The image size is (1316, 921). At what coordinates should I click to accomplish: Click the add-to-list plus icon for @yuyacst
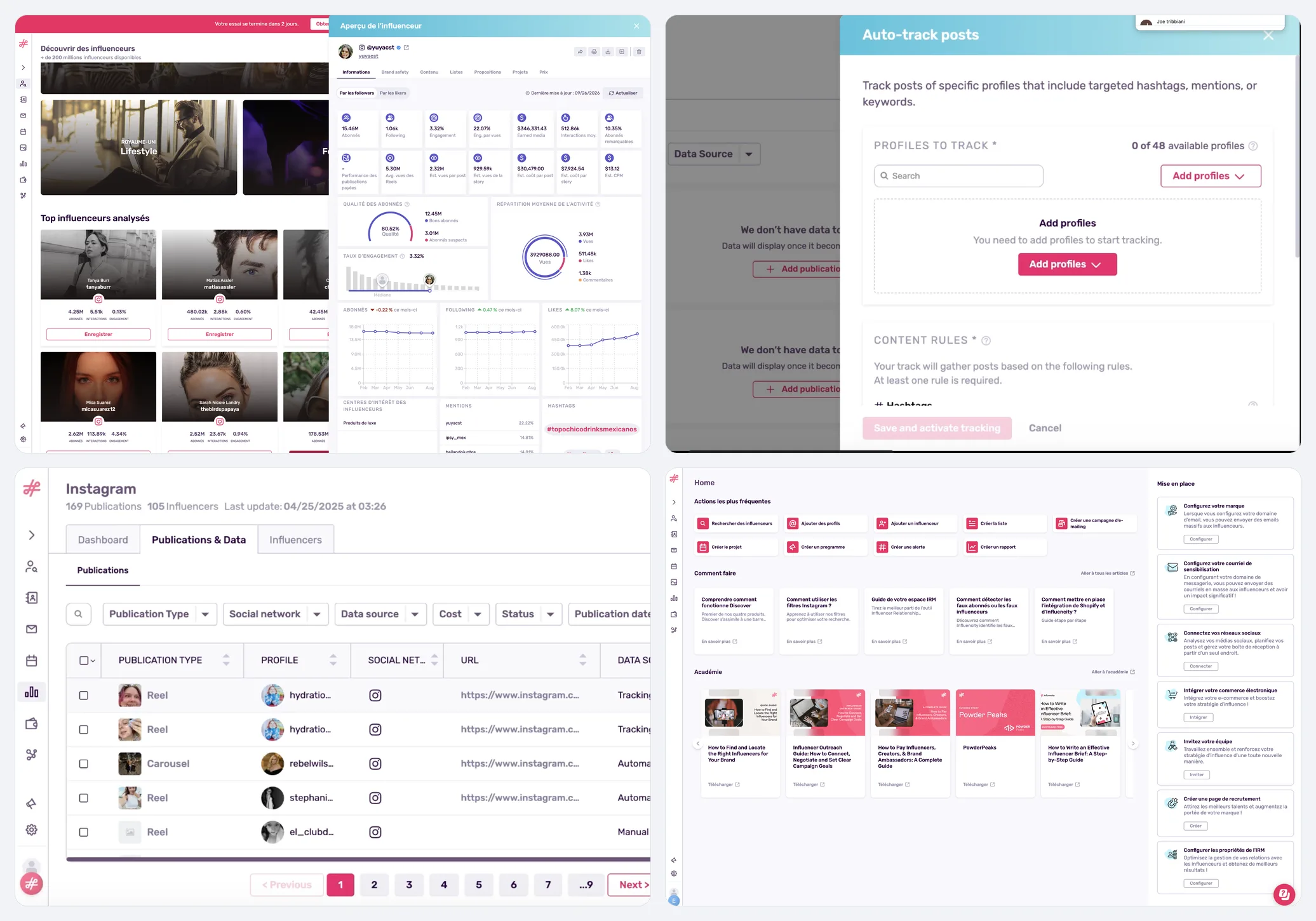[622, 51]
